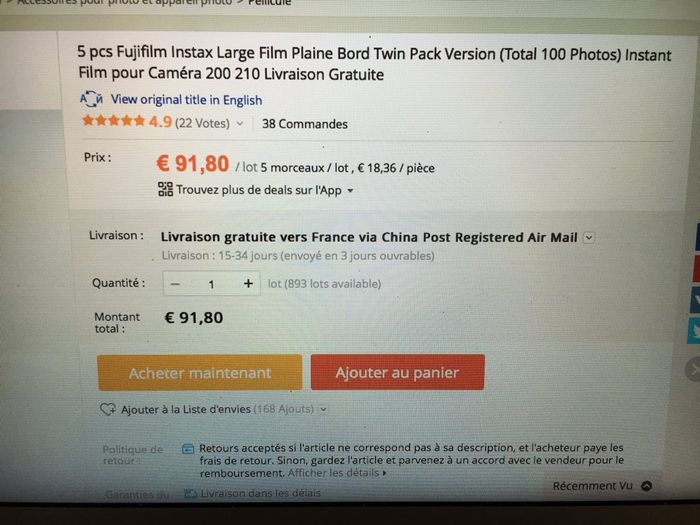Click the return policy icon before 'Retours acceptés'
Image resolution: width=700 pixels, height=525 pixels.
pyautogui.click(x=188, y=449)
